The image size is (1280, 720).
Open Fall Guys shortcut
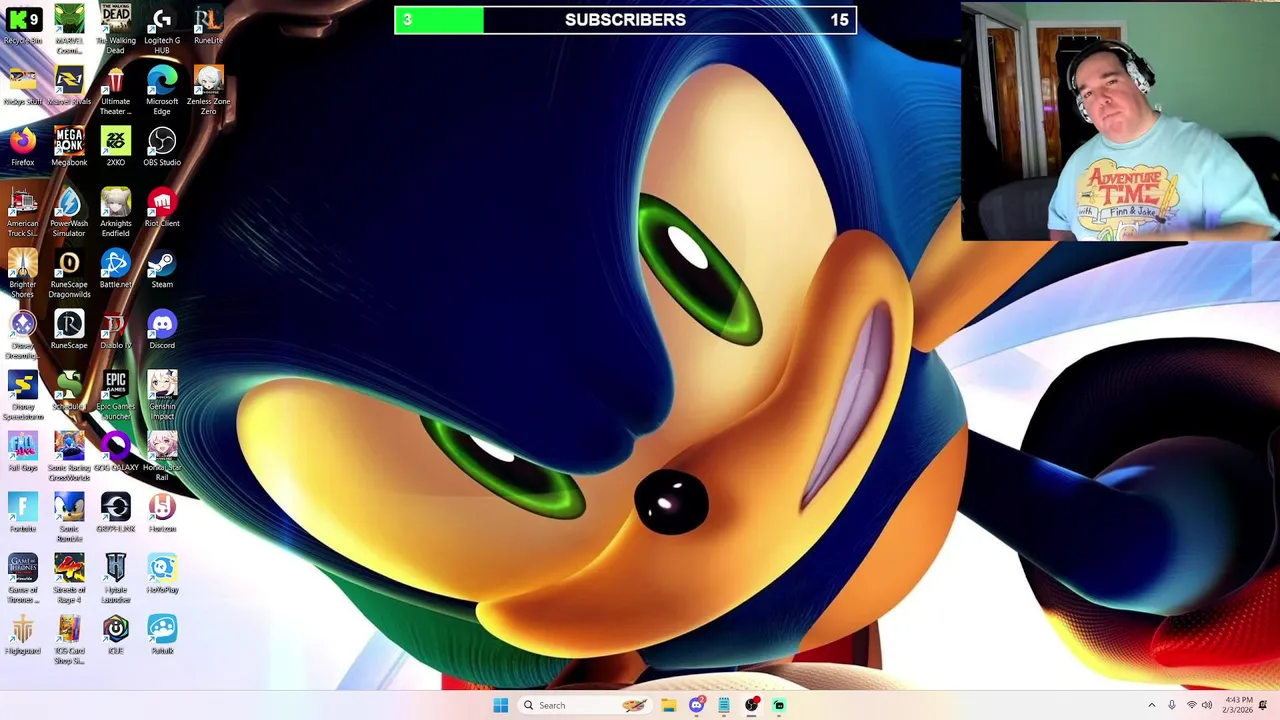click(x=23, y=452)
